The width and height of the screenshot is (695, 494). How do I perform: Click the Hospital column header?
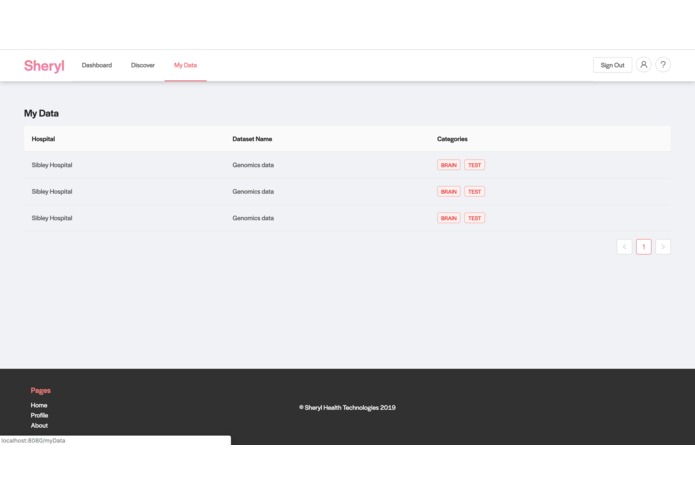tap(43, 139)
